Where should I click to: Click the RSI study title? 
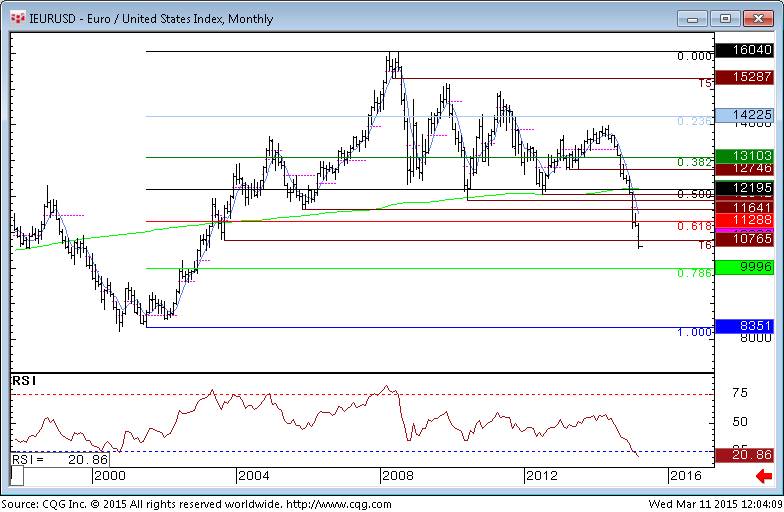coord(22,381)
